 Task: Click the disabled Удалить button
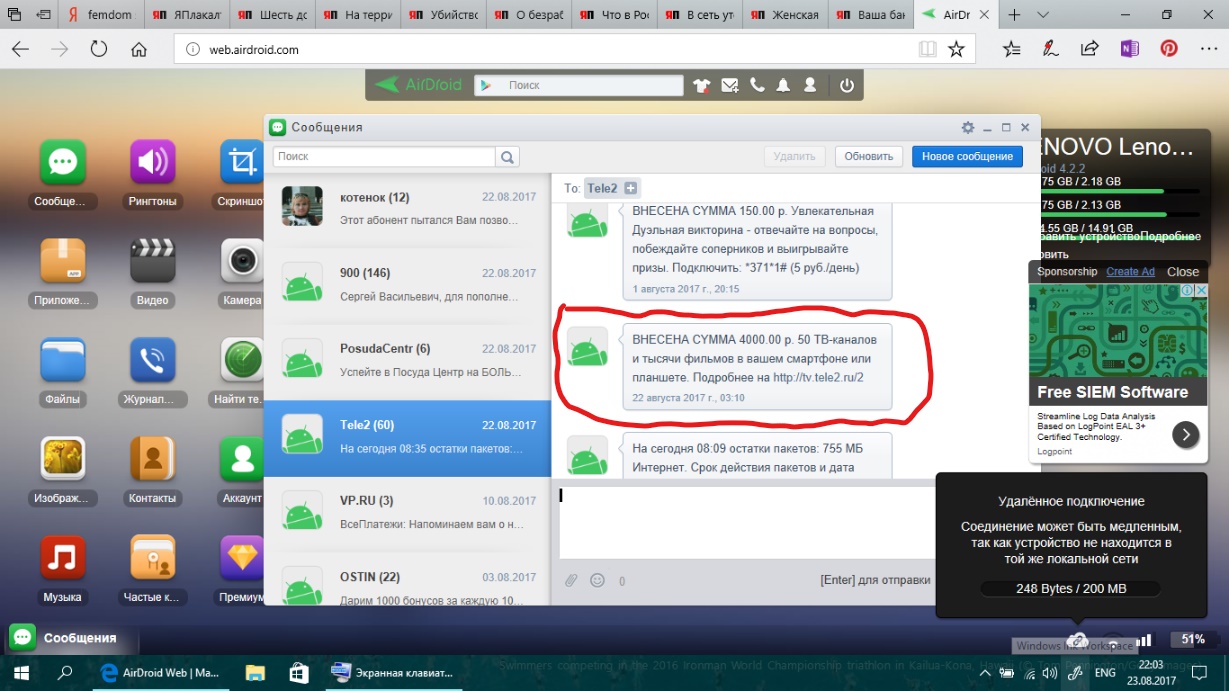coord(795,156)
